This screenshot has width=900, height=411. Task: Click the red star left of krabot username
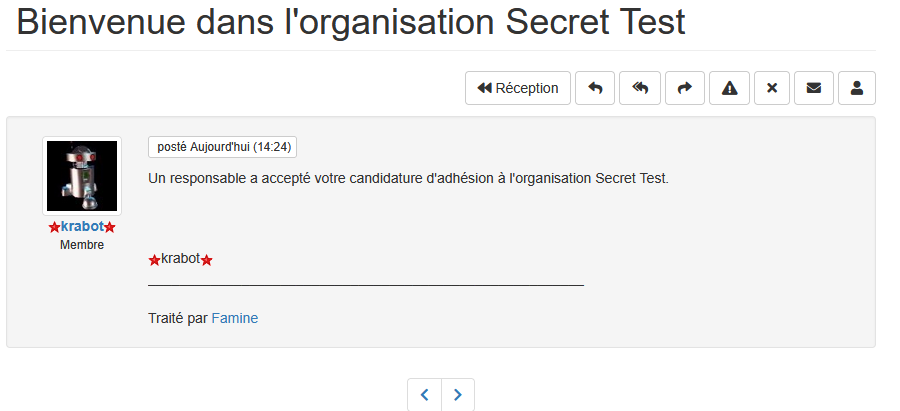click(x=54, y=228)
